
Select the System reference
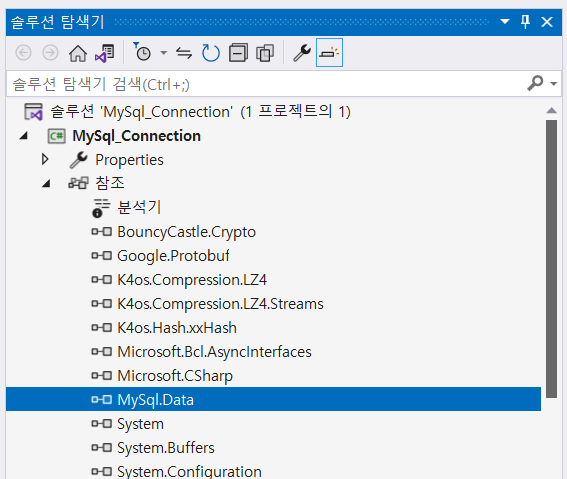pos(140,424)
